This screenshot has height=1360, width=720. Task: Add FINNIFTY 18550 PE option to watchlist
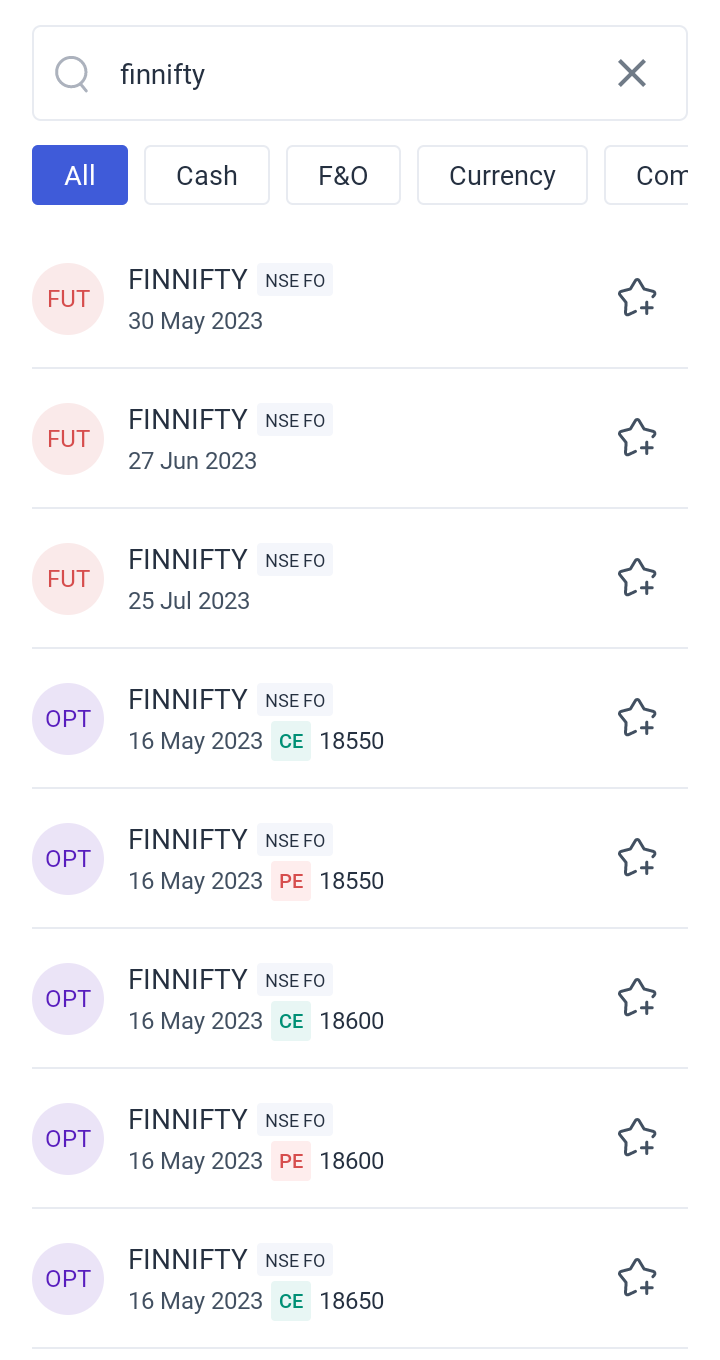(x=636, y=858)
